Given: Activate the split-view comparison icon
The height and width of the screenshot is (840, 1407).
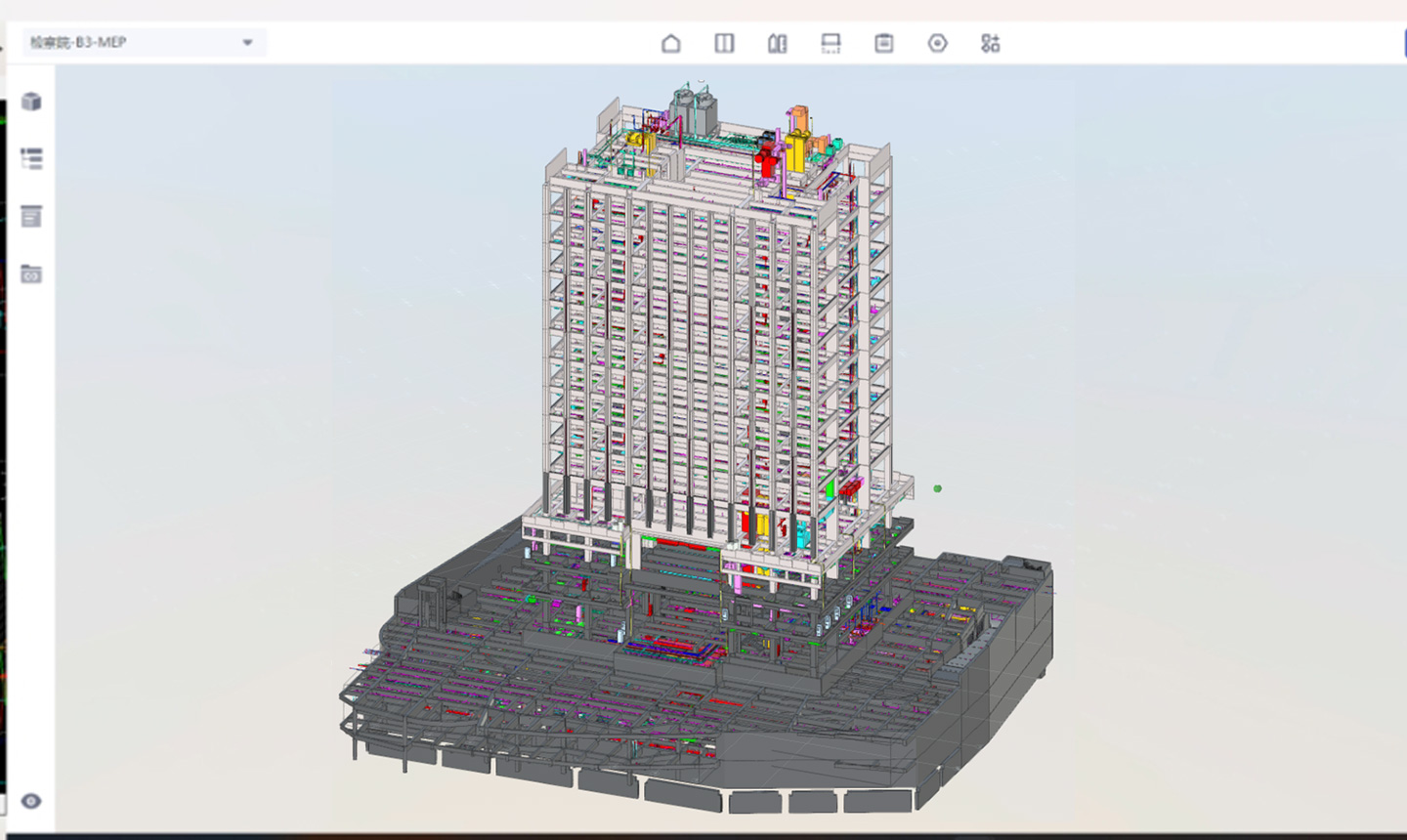Looking at the screenshot, I should [x=724, y=43].
